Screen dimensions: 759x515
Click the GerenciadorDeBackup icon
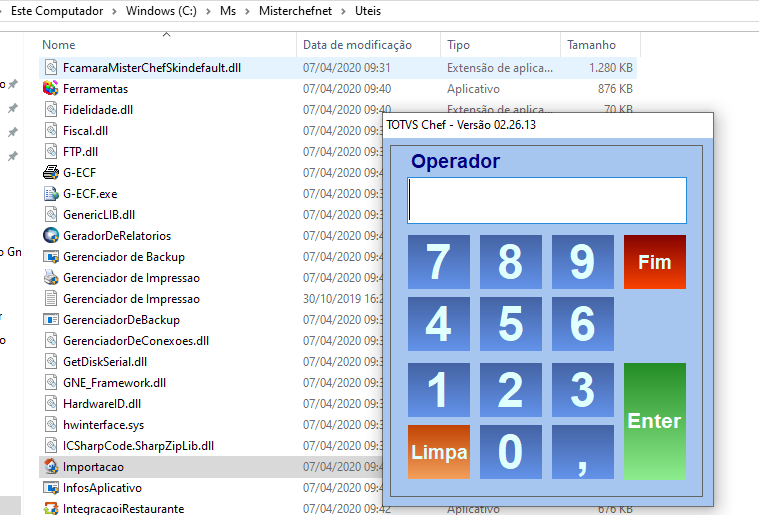(51, 319)
